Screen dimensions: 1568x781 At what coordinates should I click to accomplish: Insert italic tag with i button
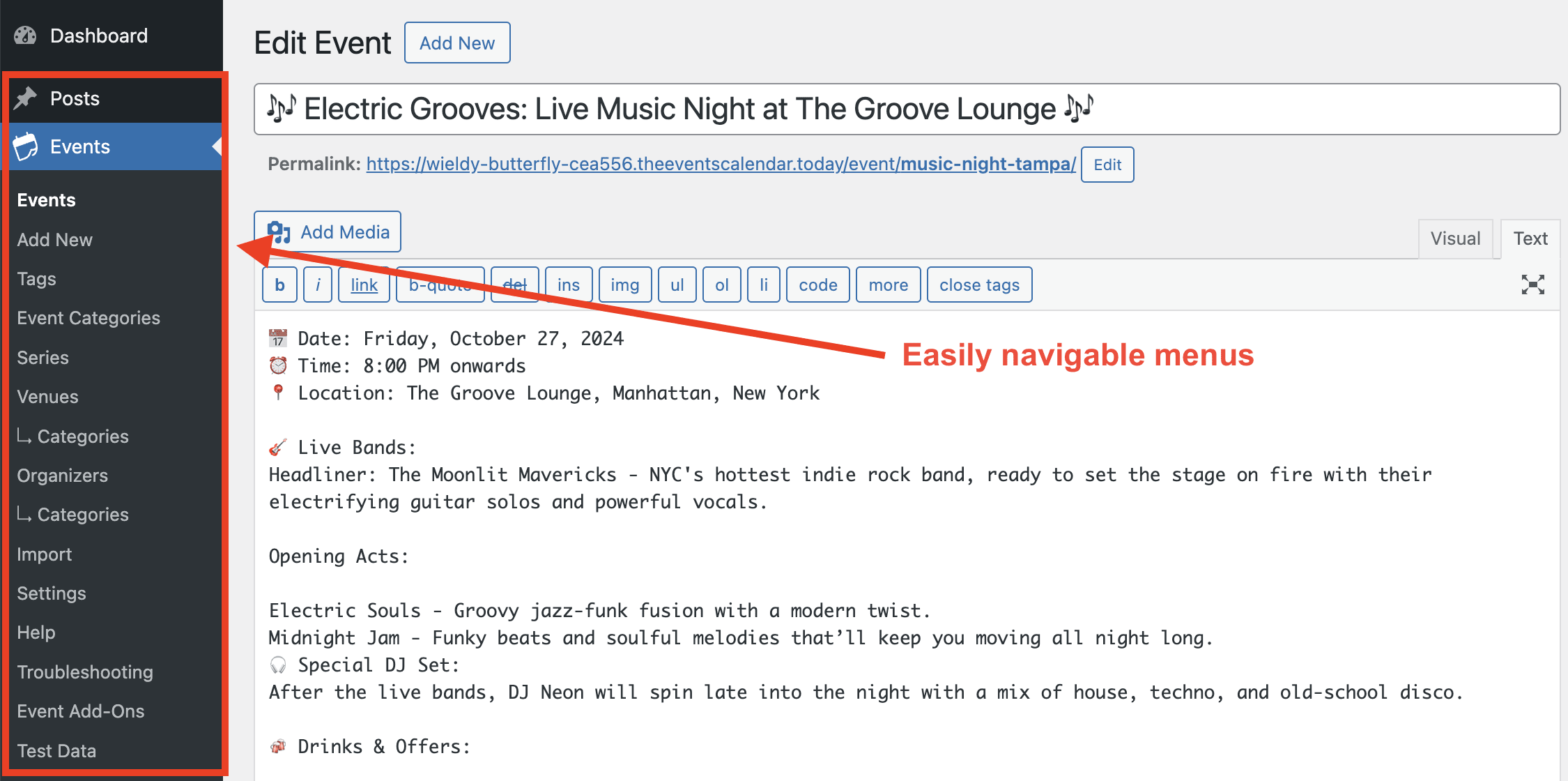[x=318, y=285]
